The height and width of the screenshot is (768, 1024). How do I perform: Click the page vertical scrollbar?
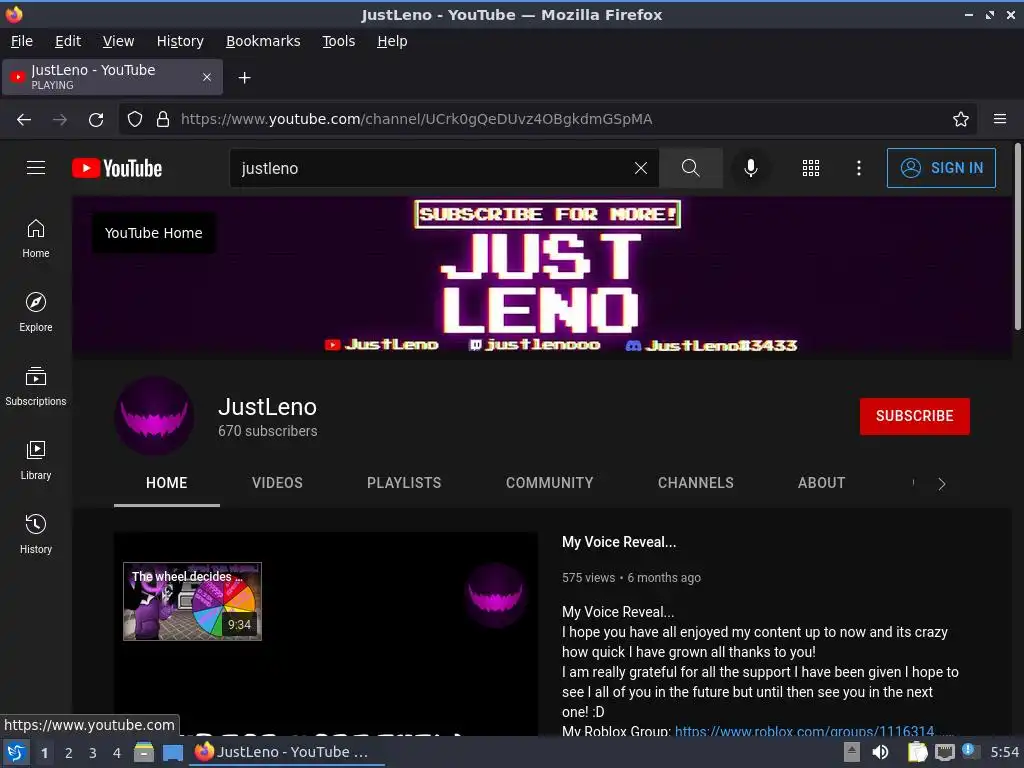point(1017,236)
